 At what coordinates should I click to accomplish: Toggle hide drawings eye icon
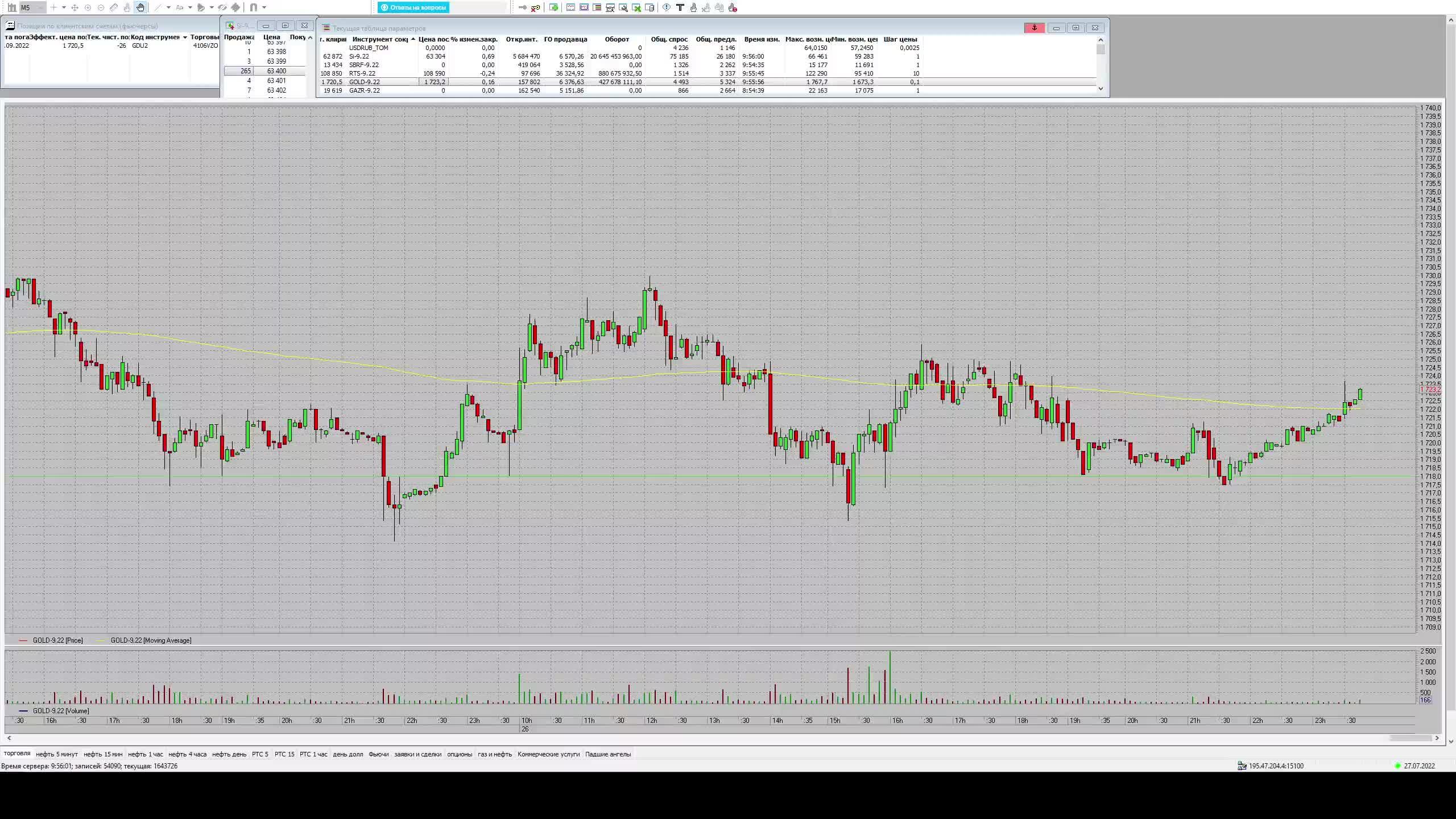point(222,7)
